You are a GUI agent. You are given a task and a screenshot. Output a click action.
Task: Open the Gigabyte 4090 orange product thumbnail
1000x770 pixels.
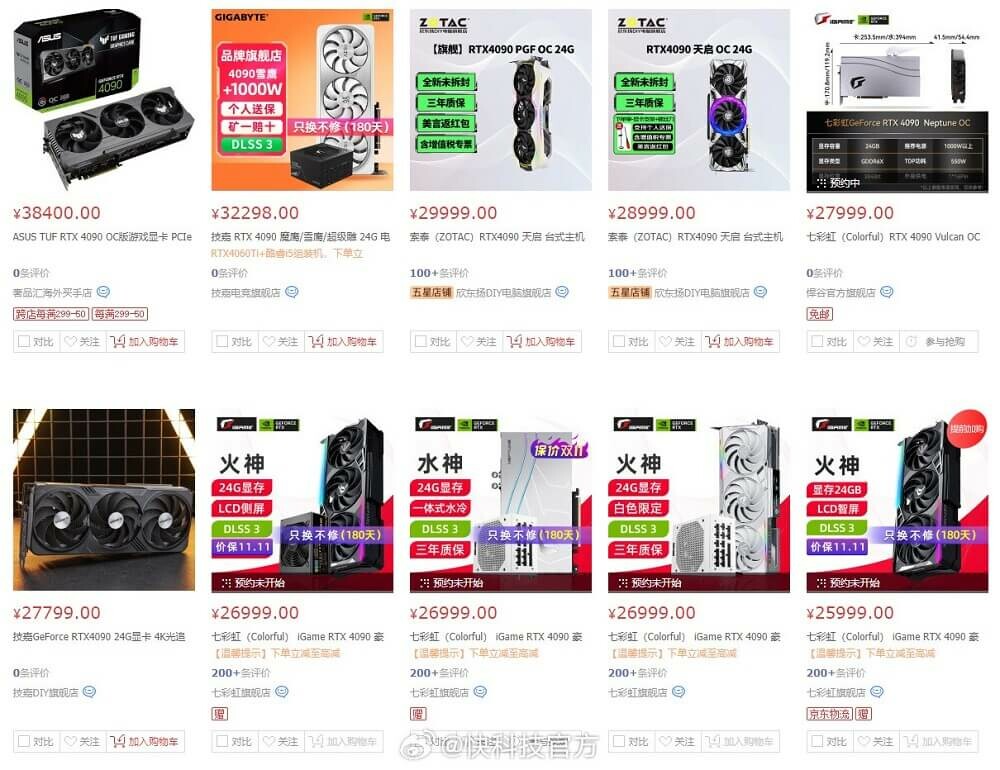tap(302, 100)
